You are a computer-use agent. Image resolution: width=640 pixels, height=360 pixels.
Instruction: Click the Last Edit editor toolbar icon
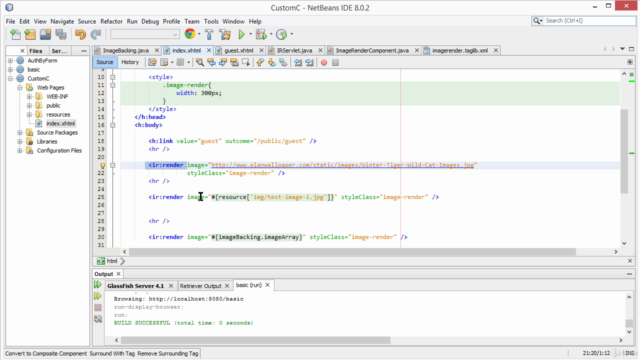click(x=152, y=62)
